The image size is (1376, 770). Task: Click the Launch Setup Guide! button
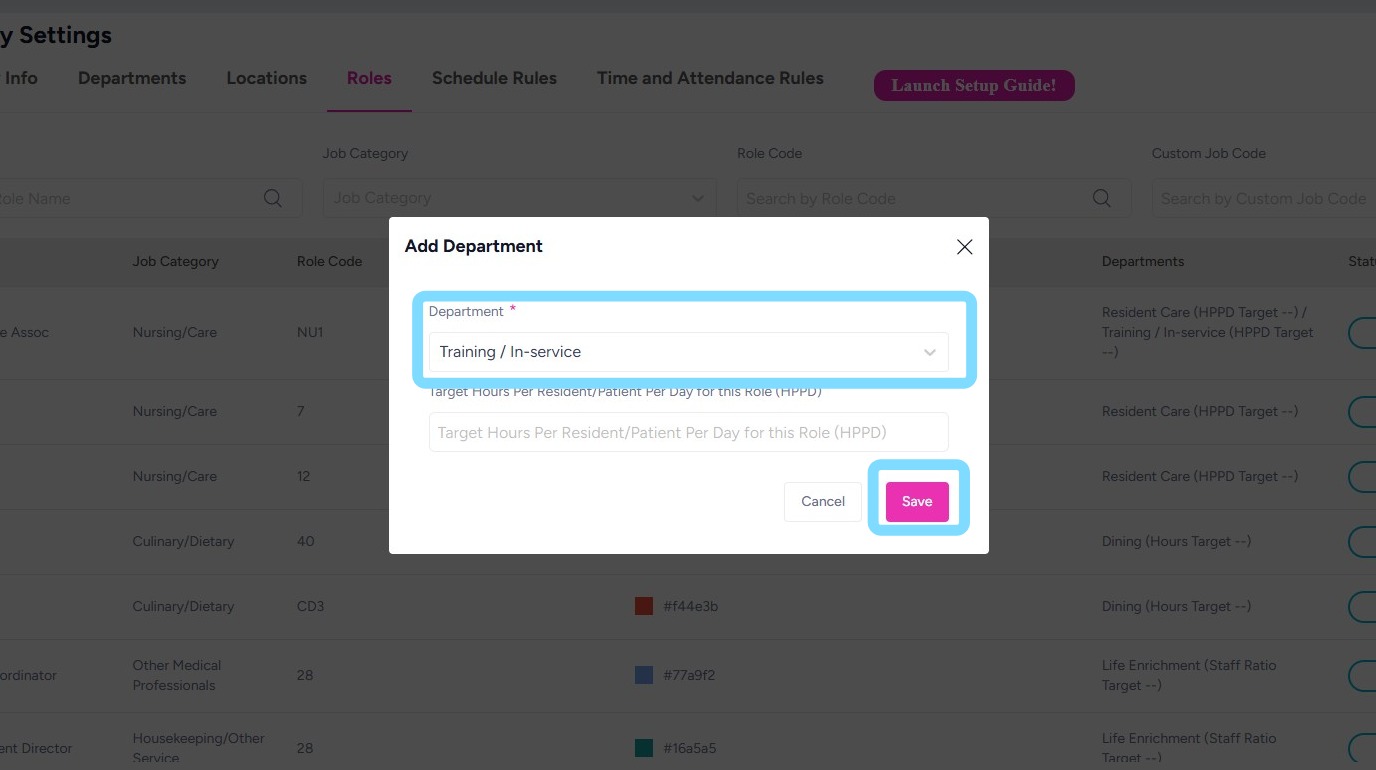click(973, 85)
